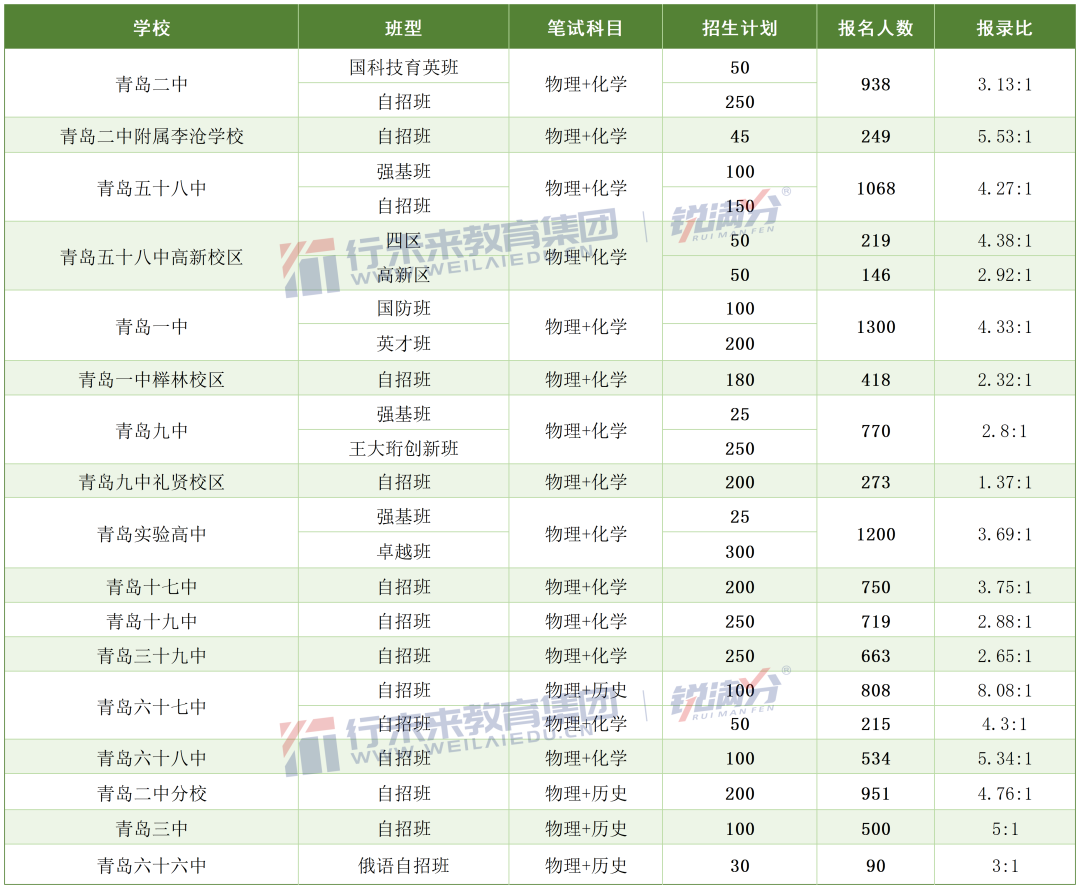1080x889 pixels.
Task: Click the 219 applicants value
Action: (875, 240)
